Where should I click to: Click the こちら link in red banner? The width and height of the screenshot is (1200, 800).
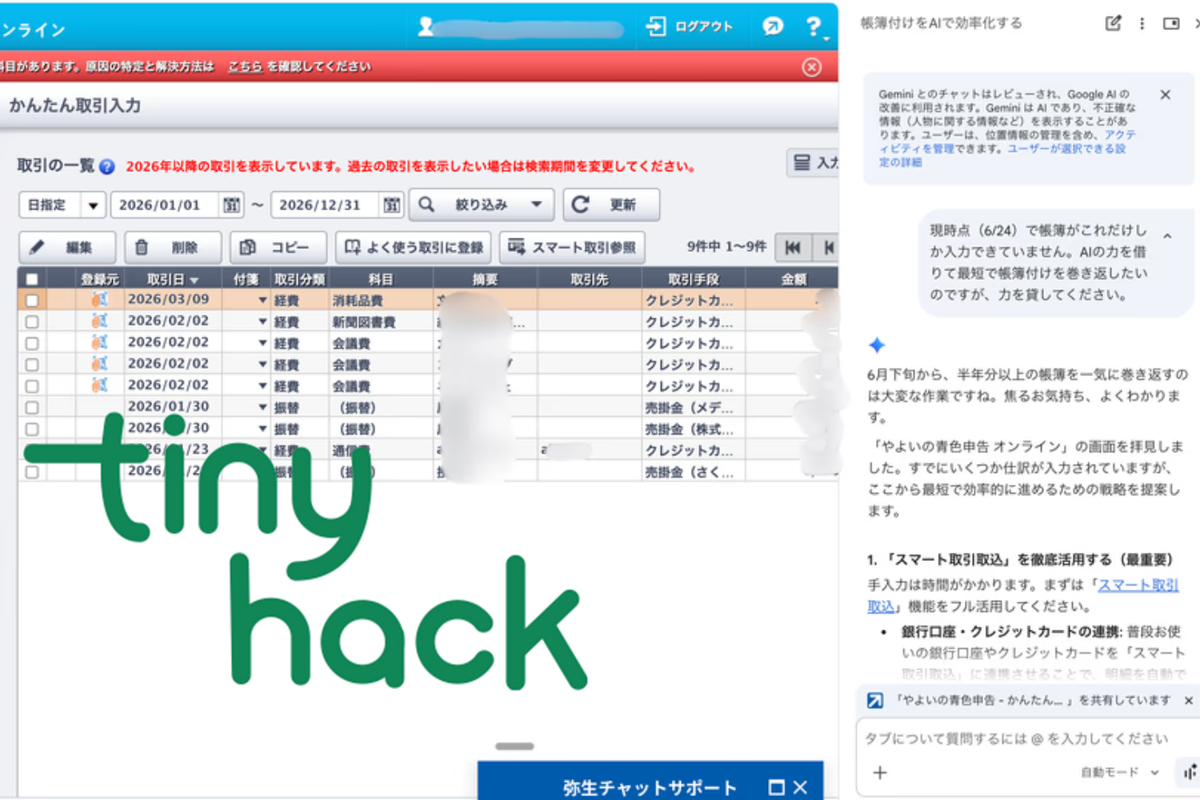tap(245, 67)
